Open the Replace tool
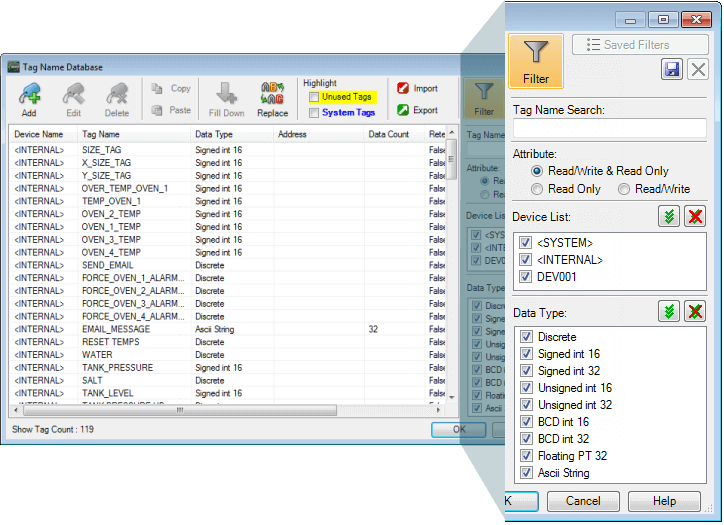The width and height of the screenshot is (724, 525). 272,99
